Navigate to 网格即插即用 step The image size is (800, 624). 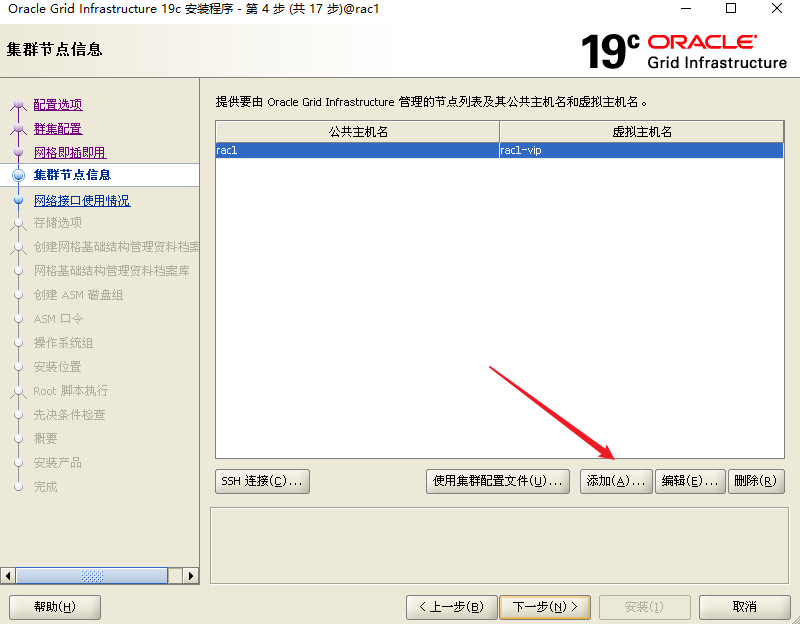[69, 153]
